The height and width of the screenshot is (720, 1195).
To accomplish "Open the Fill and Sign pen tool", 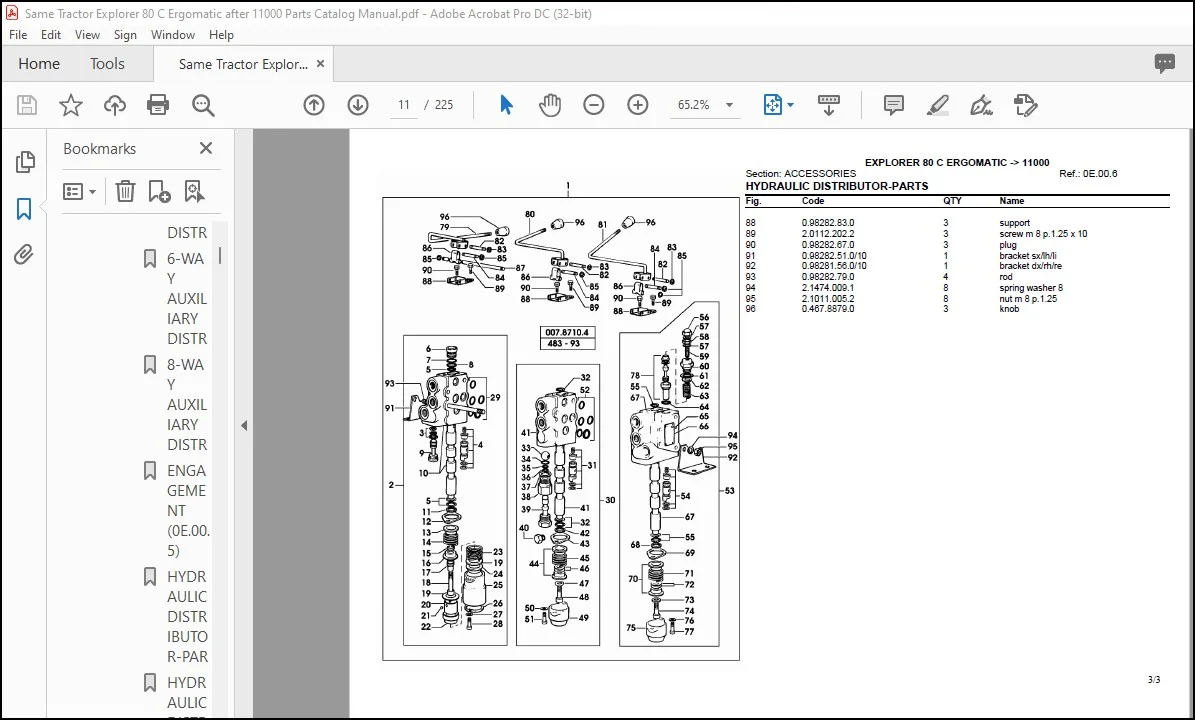I will click(981, 105).
